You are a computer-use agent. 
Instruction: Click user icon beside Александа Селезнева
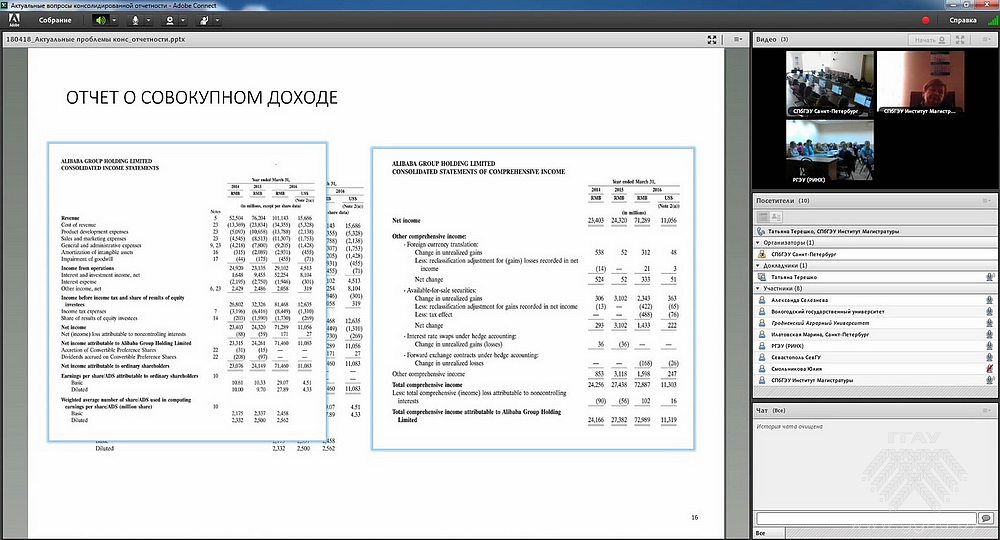(761, 300)
